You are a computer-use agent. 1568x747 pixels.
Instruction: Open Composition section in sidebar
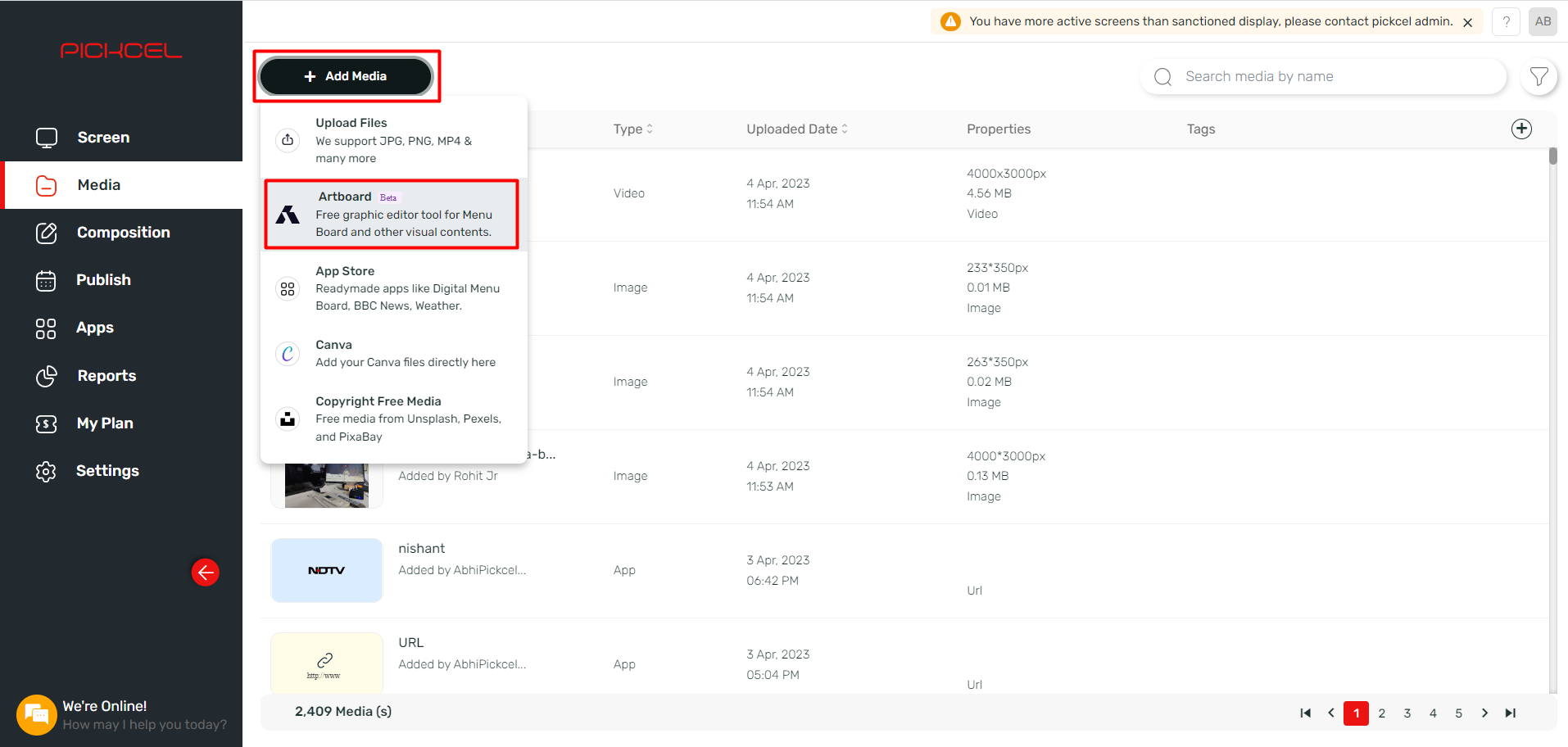tap(121, 233)
